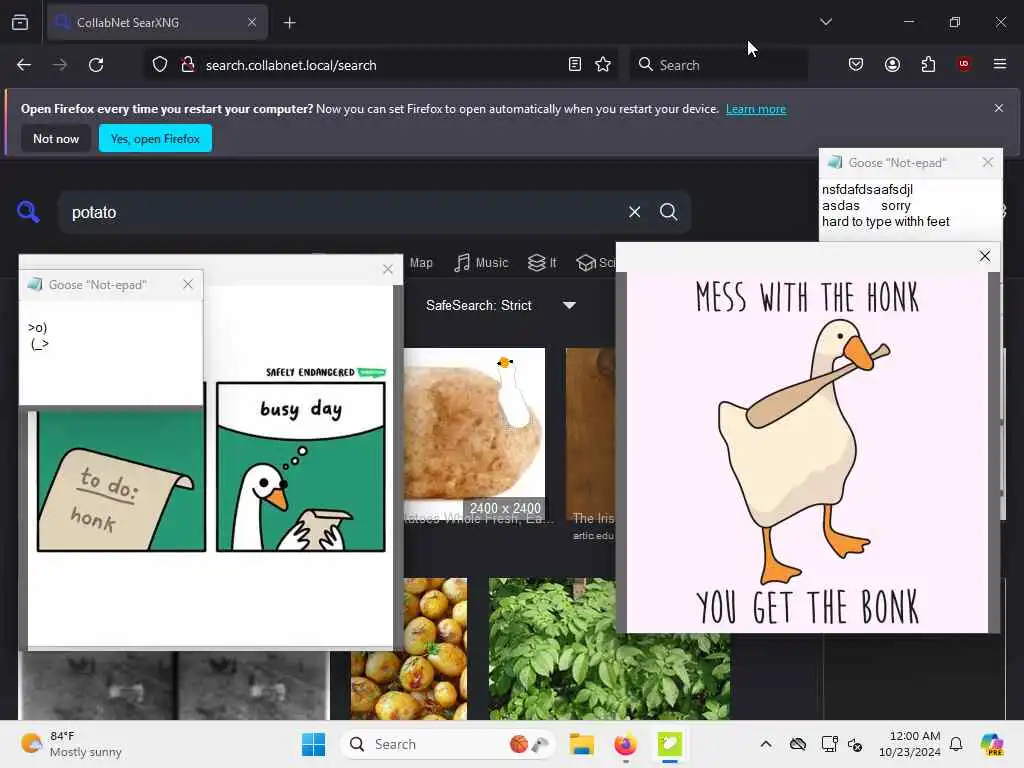1024x768 pixels.
Task: Submit search with magnifier button
Action: 669,212
